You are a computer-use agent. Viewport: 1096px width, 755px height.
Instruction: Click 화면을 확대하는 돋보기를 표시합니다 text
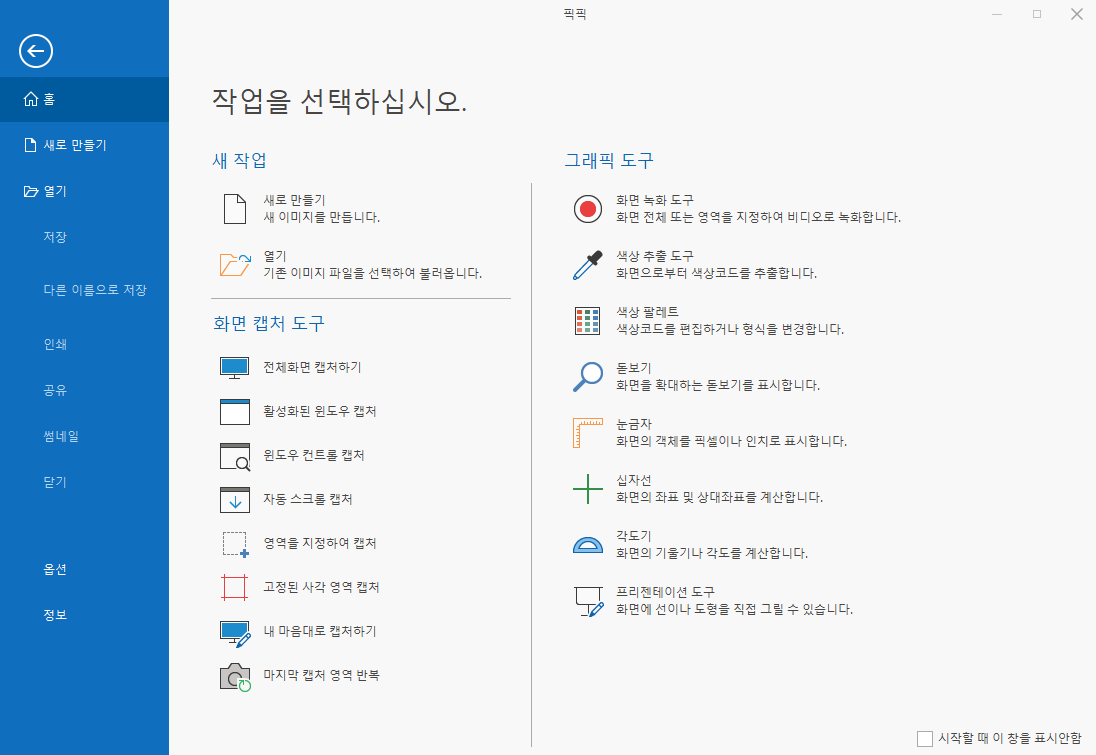click(x=718, y=385)
